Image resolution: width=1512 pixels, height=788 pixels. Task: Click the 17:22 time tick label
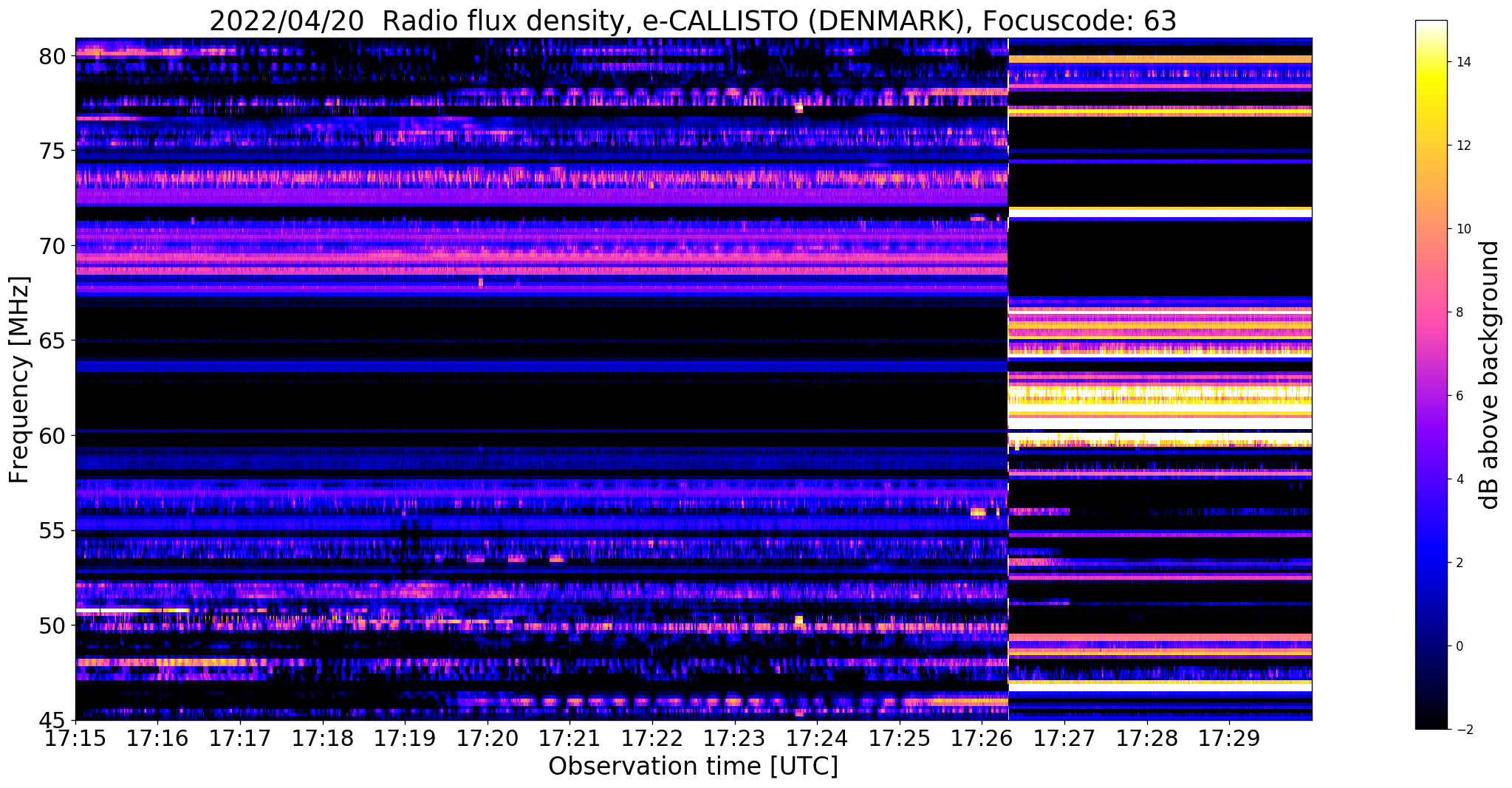(x=652, y=738)
